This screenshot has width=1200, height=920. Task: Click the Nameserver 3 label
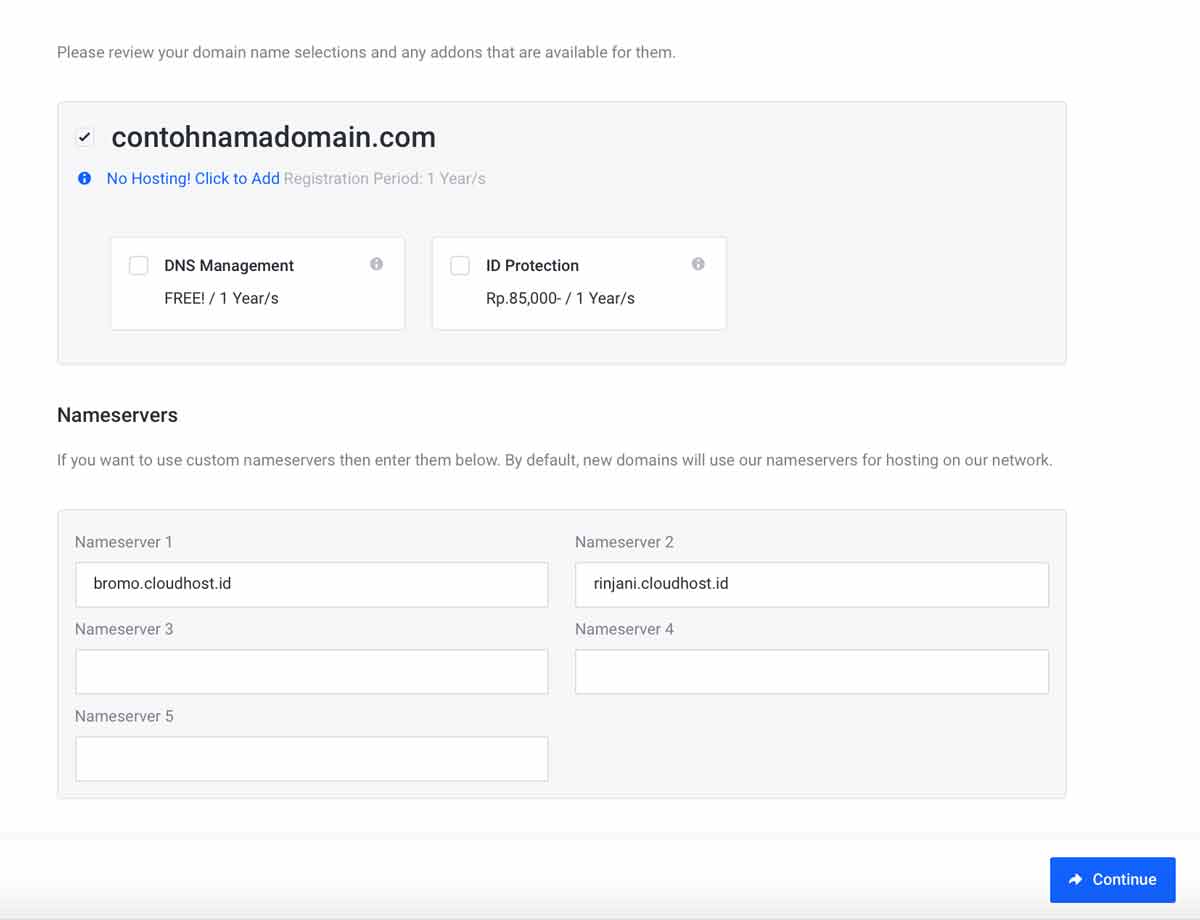pyautogui.click(x=124, y=629)
